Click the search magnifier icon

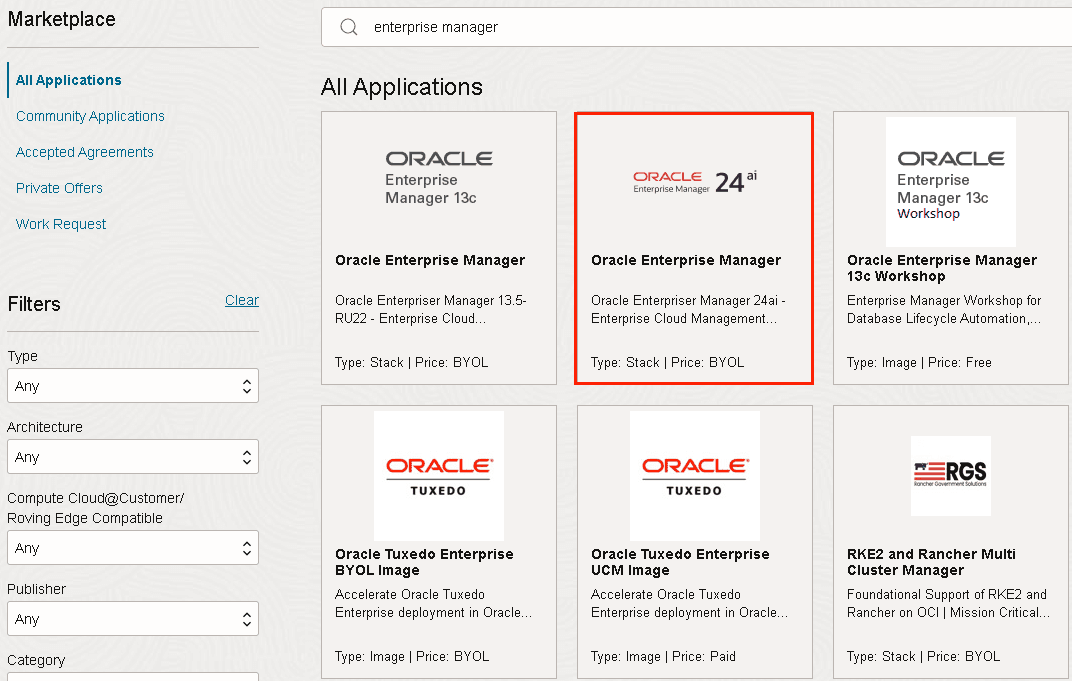pyautogui.click(x=349, y=27)
